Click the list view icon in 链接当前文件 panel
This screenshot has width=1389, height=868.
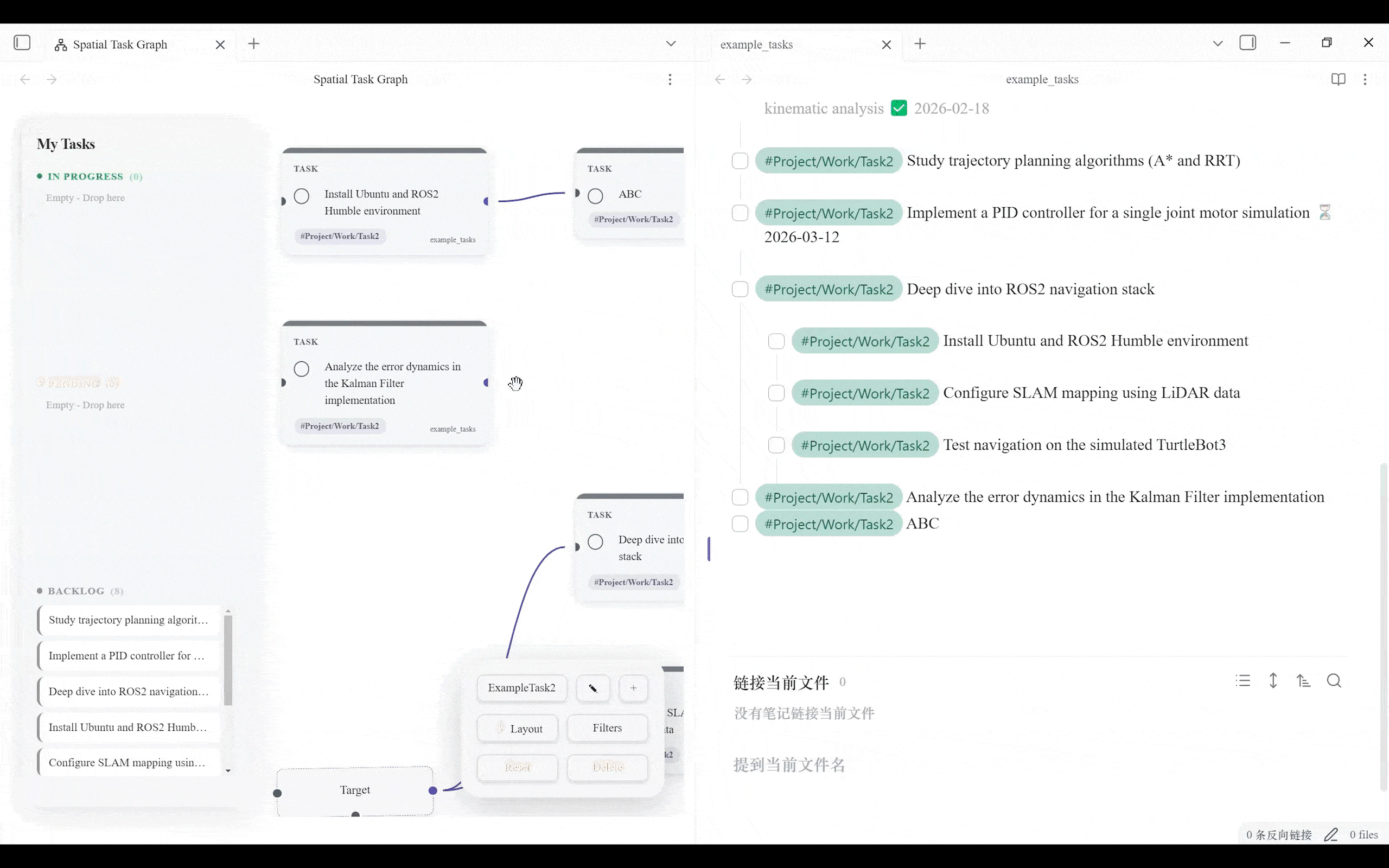click(x=1243, y=681)
